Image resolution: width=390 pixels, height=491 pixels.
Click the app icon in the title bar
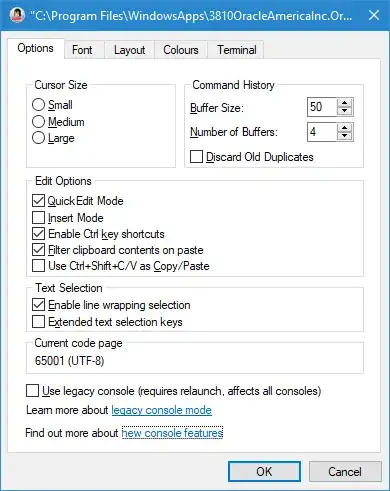17,15
